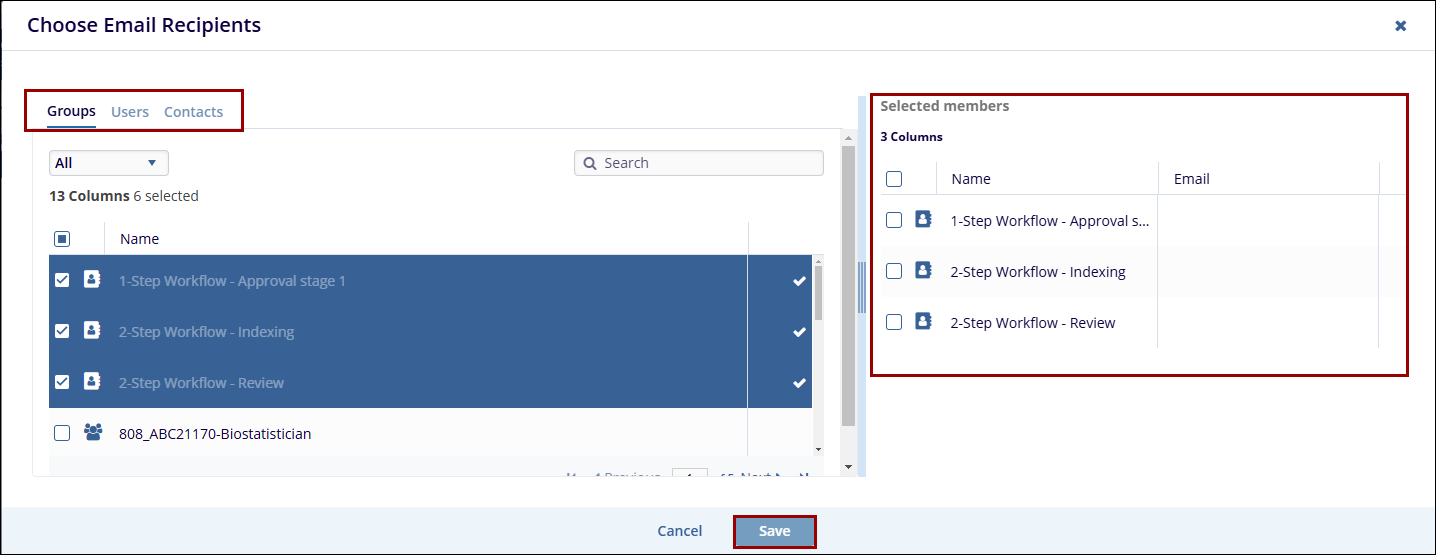This screenshot has height=555, width=1436.
Task: Switch to the Contacts tab
Action: [193, 112]
